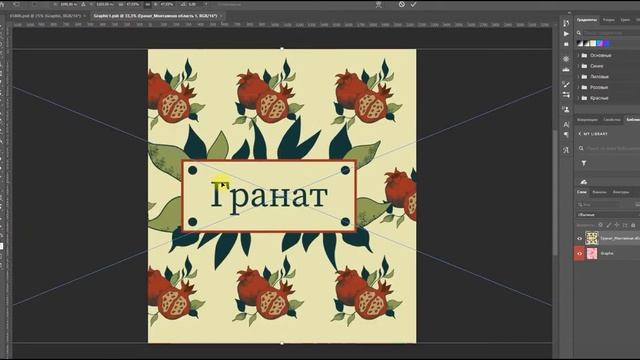
Task: Click the Красные folder icon
Action: click(584, 98)
